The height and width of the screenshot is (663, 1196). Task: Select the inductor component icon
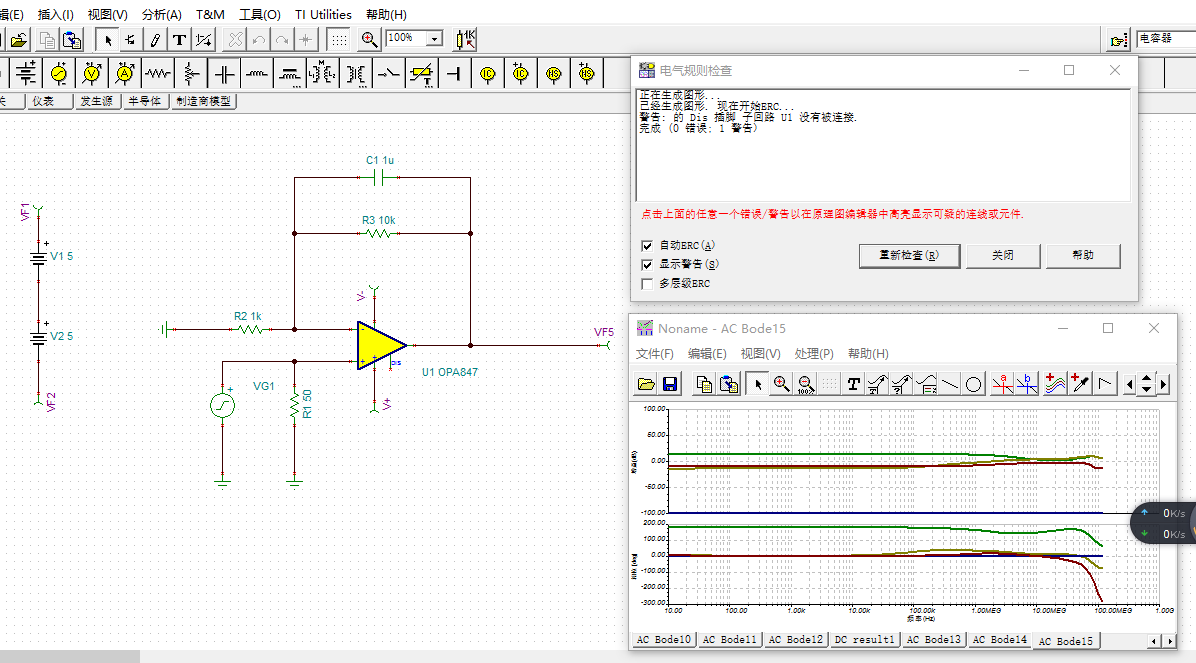[257, 74]
